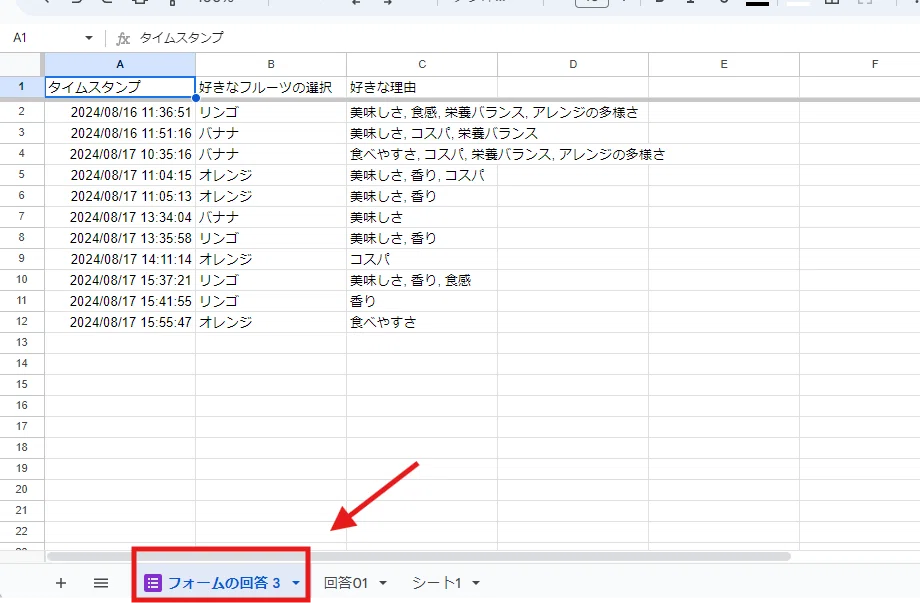The image size is (920, 603).
Task: Click timestamp 2024/08/16 11:51:16
Action: coord(120,133)
